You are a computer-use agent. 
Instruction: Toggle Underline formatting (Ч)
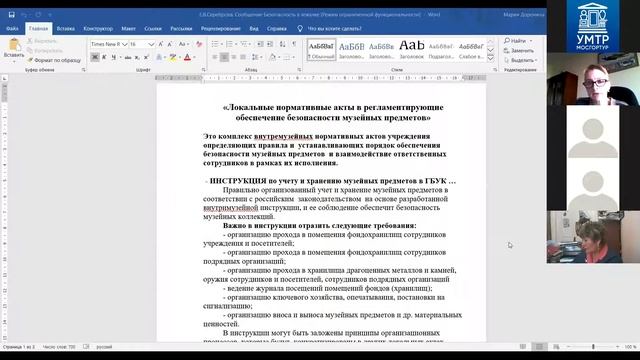(x=113, y=57)
